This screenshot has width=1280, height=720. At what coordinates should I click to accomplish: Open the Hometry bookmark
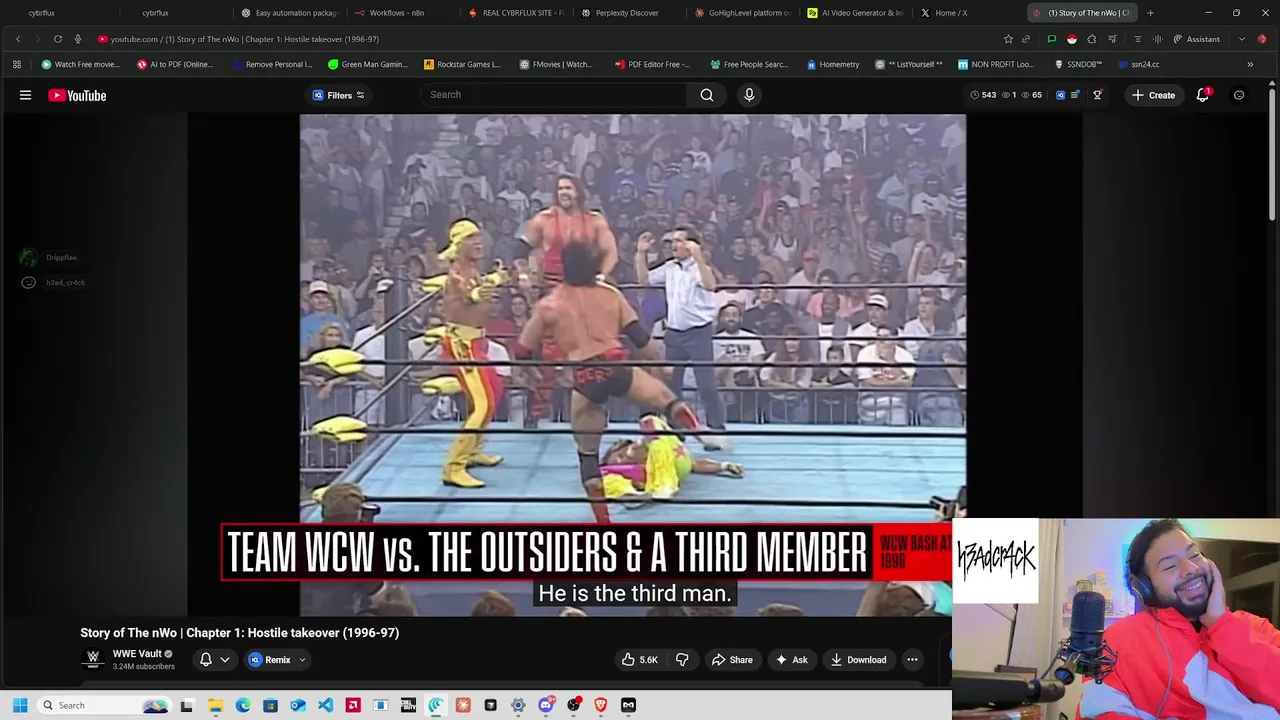[x=833, y=64]
